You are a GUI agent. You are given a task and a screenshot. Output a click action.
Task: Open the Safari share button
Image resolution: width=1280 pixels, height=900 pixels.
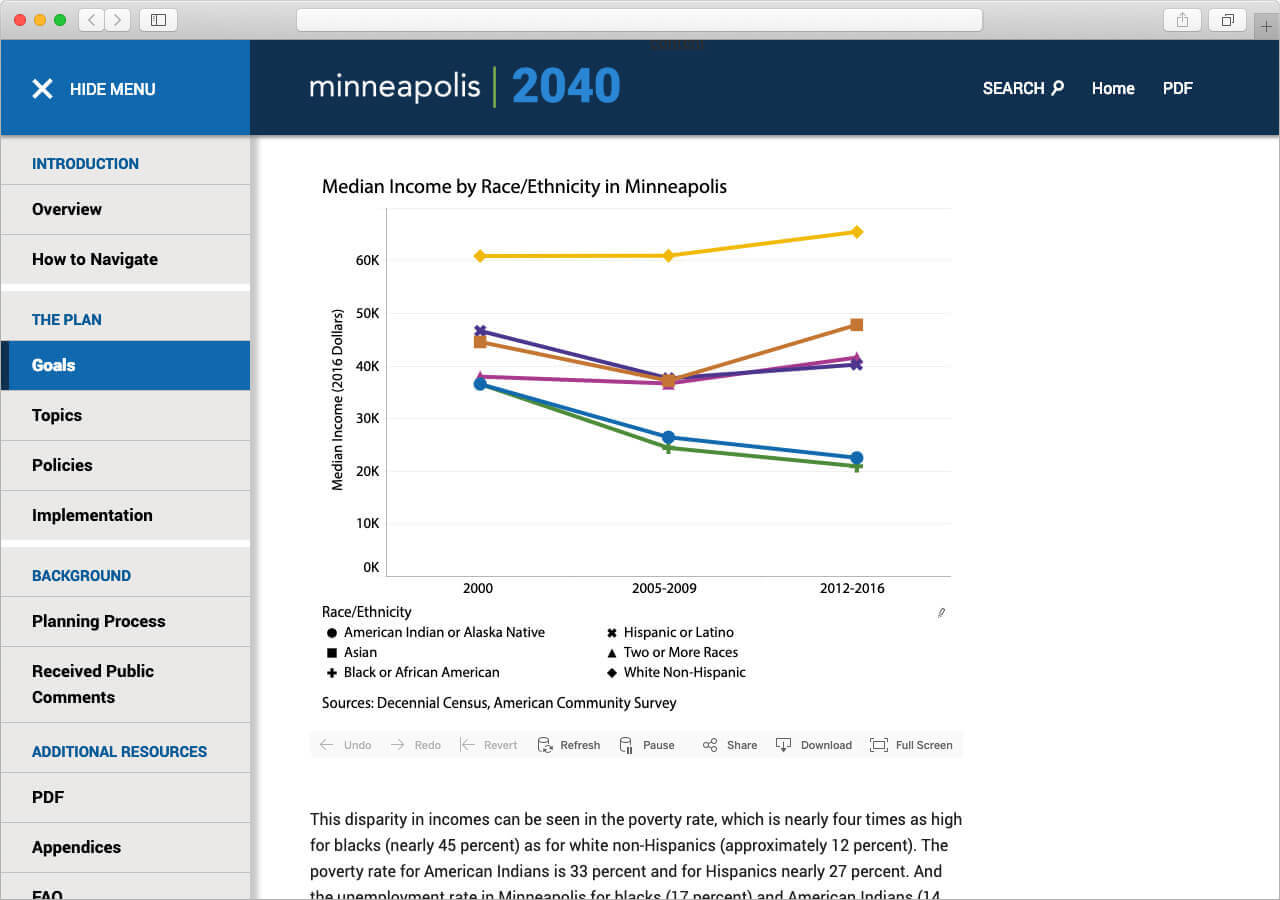tap(1182, 19)
